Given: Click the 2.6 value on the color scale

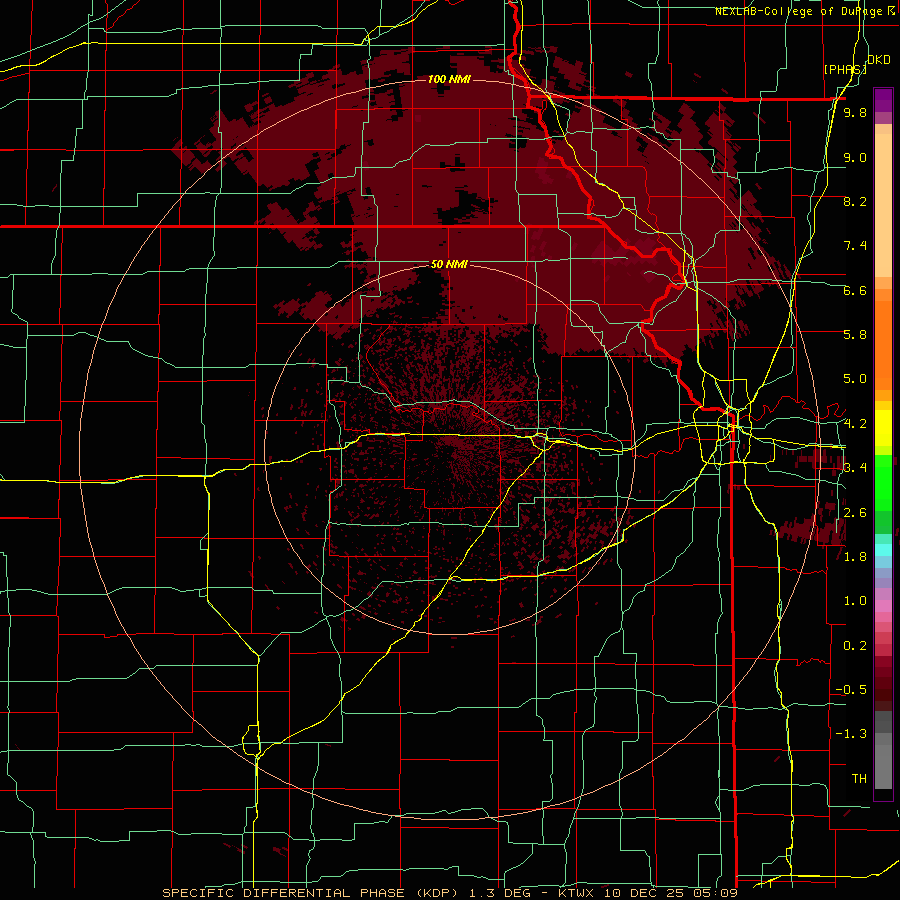Looking at the screenshot, I should click(855, 512).
